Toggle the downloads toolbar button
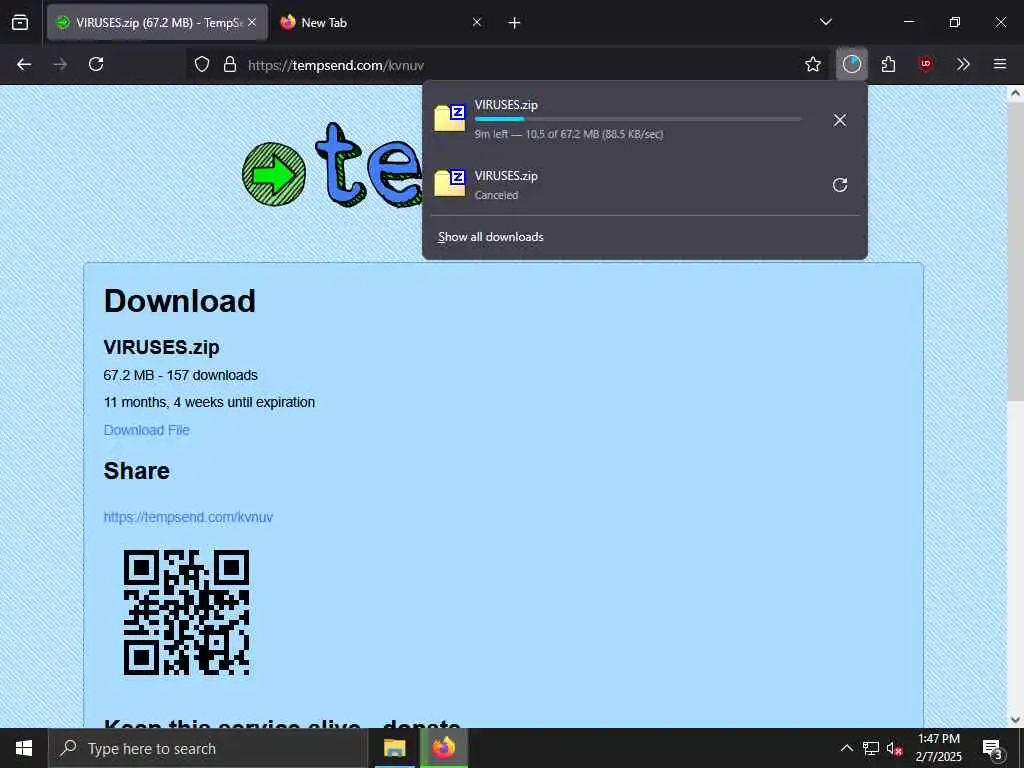 click(852, 64)
